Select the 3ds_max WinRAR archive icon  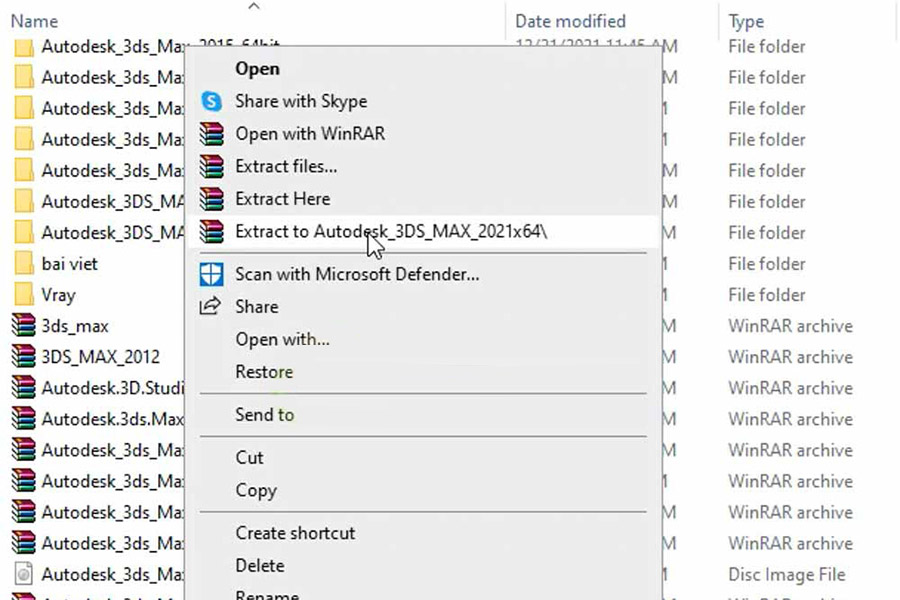coord(24,326)
